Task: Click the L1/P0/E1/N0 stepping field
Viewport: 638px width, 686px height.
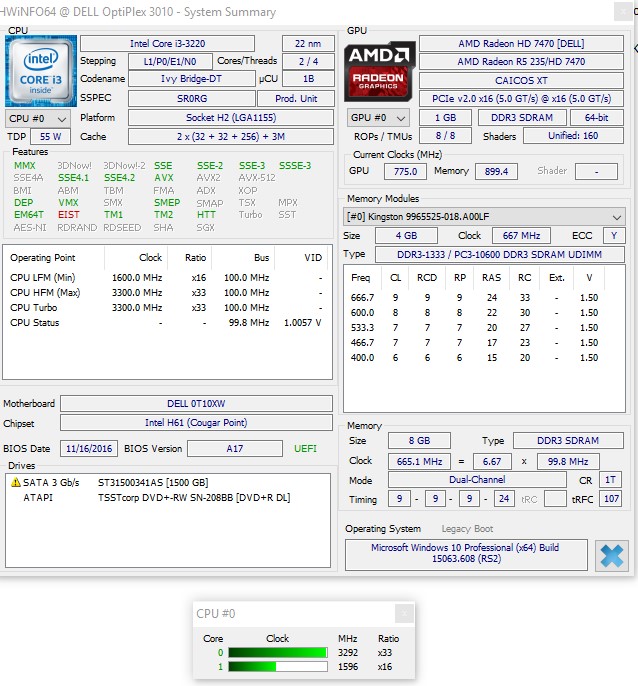Action: [170, 61]
